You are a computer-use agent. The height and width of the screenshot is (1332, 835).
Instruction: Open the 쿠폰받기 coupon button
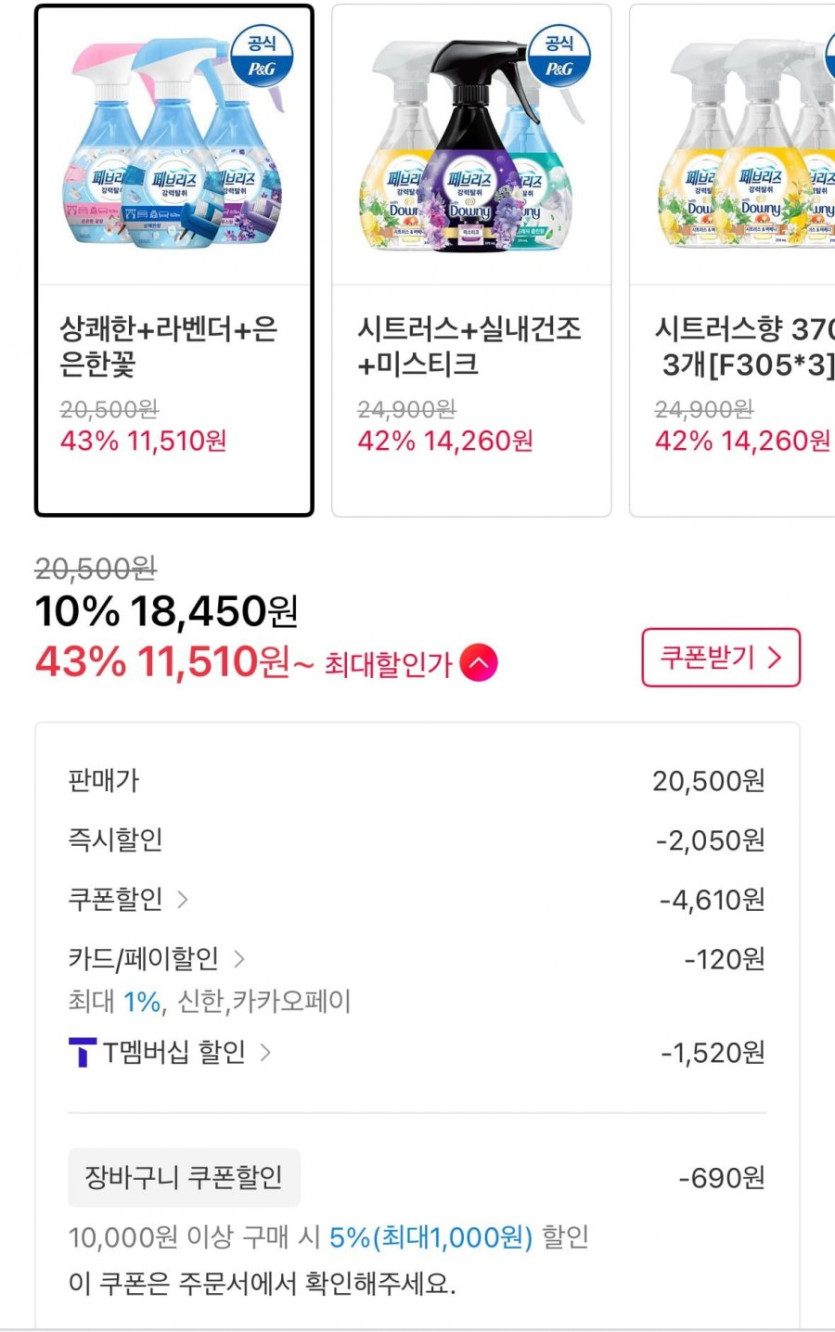(720, 657)
